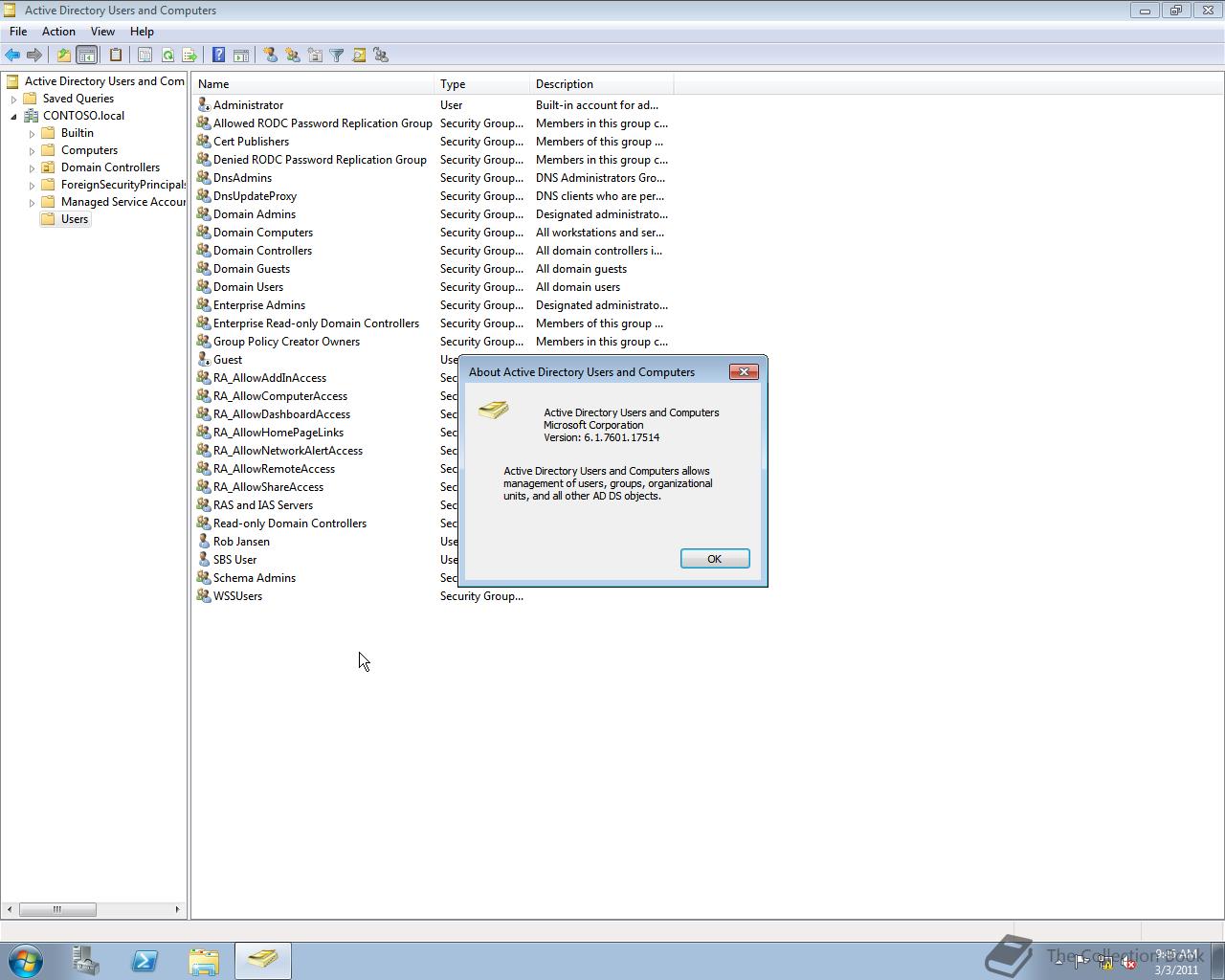Expand the Builtin container node
Viewport: 1225px width, 980px height.
32,134
